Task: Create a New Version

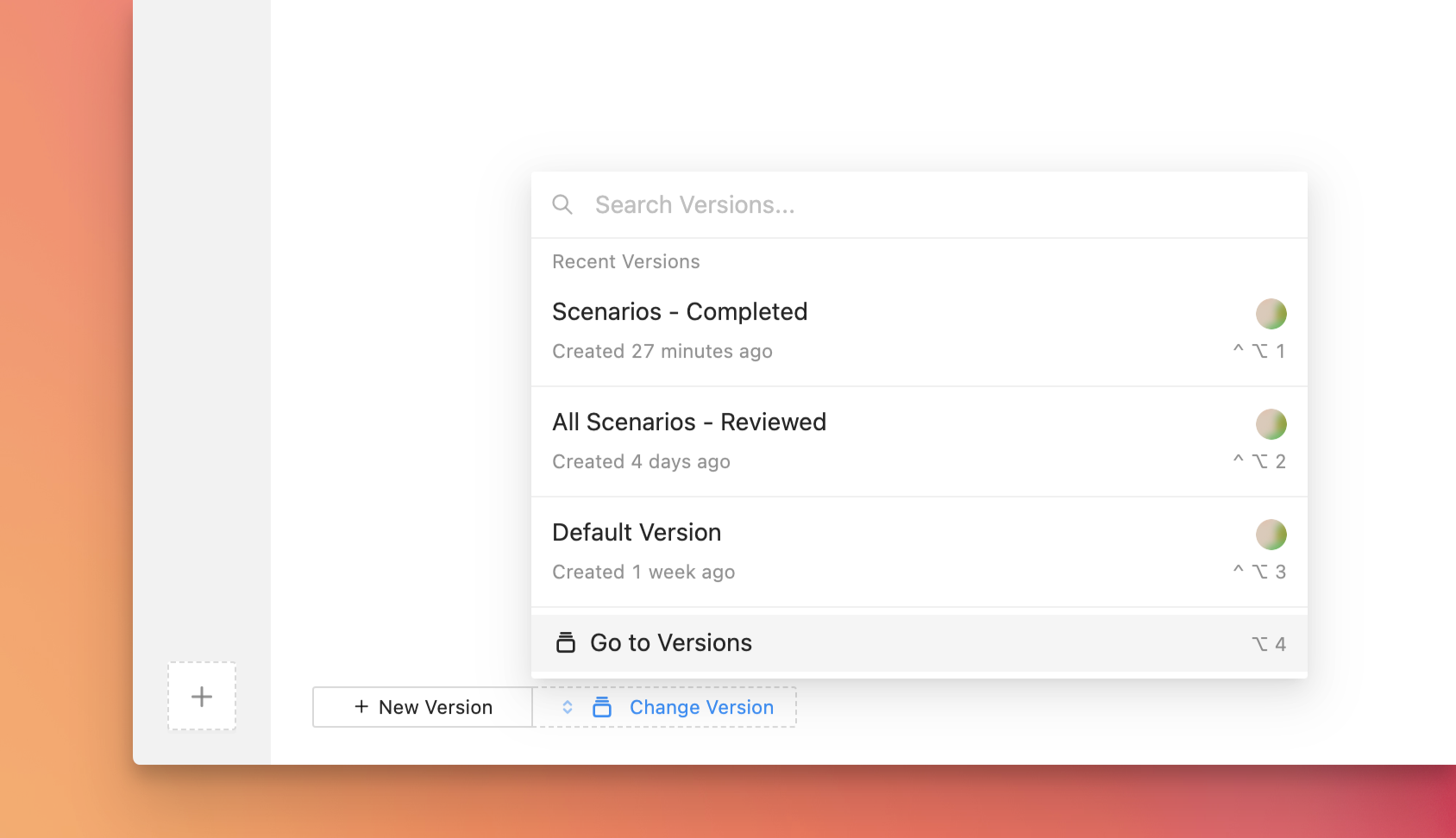Action: pos(423,707)
